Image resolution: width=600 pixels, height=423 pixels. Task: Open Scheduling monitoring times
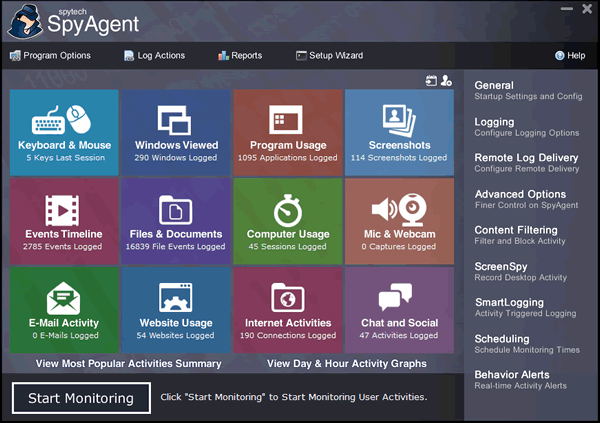tap(527, 344)
